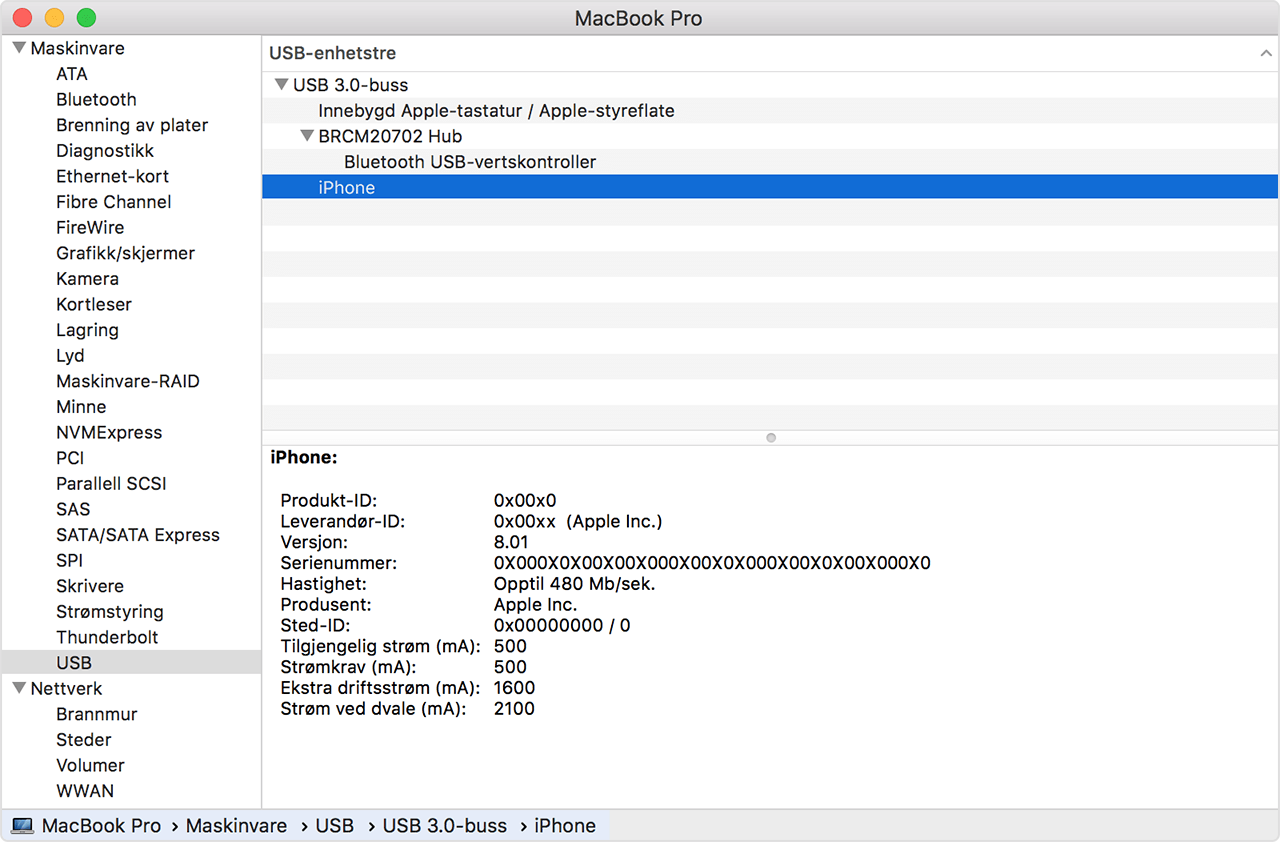Select the iPhone row in device tree
The height and width of the screenshot is (842, 1280).
coord(770,187)
